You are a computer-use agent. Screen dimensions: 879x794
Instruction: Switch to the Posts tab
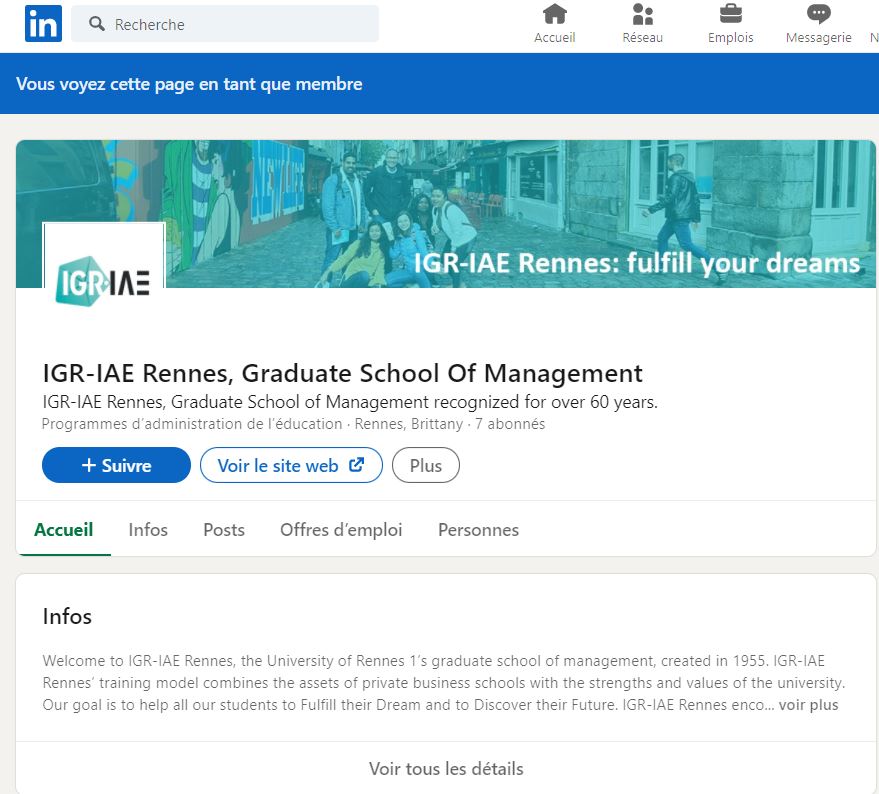pos(224,529)
